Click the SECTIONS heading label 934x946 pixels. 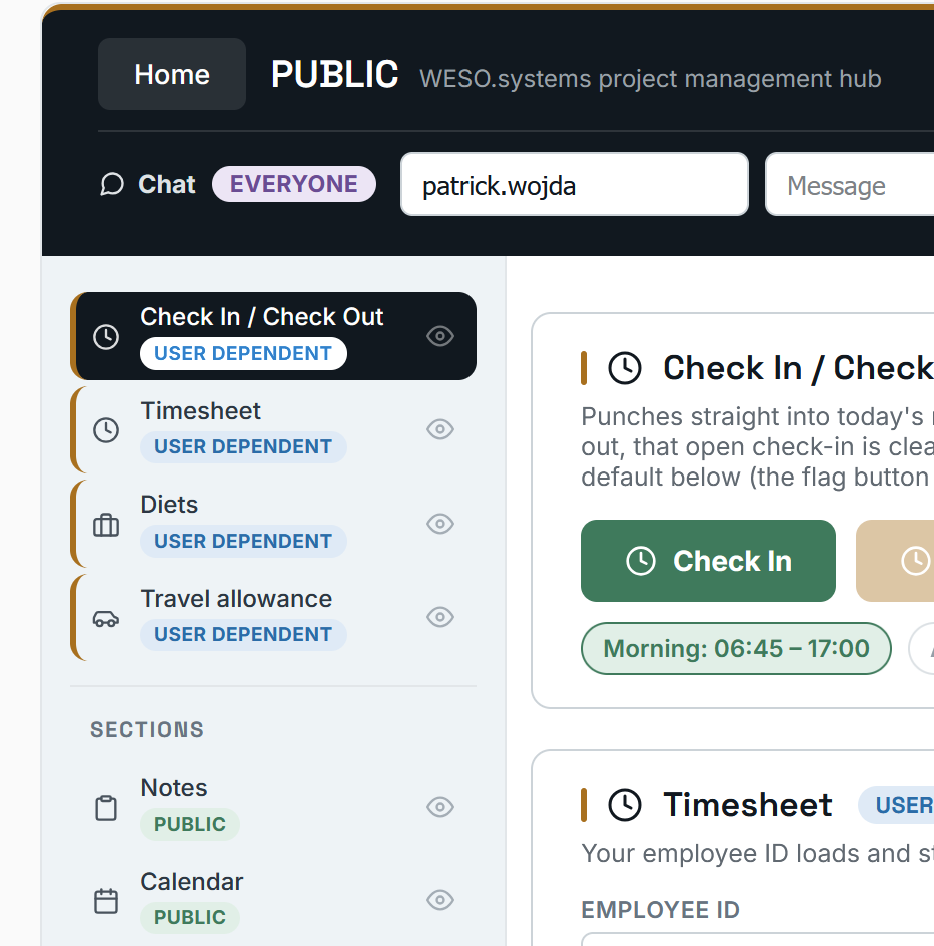click(x=147, y=730)
